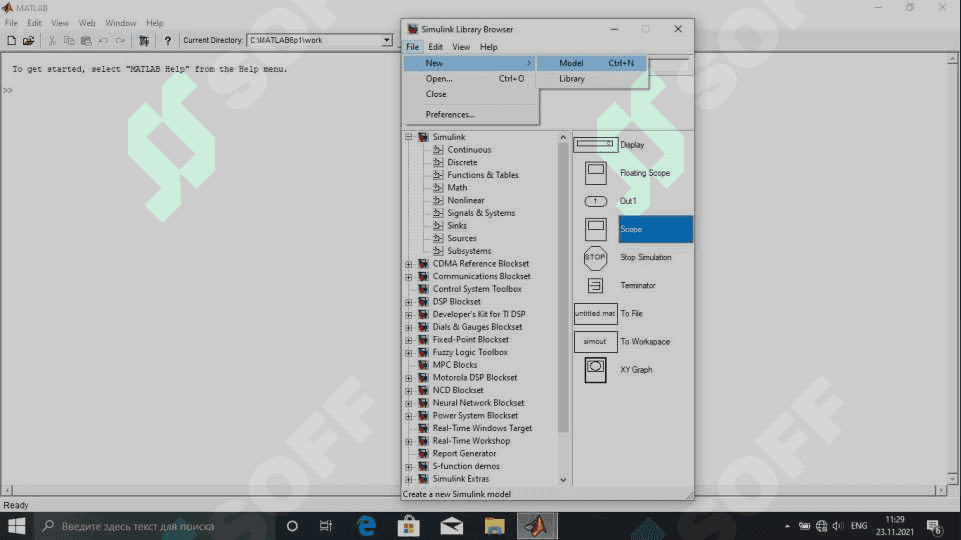This screenshot has height=540, width=961.
Task: Click the ENG language indicator
Action: pos(859,526)
